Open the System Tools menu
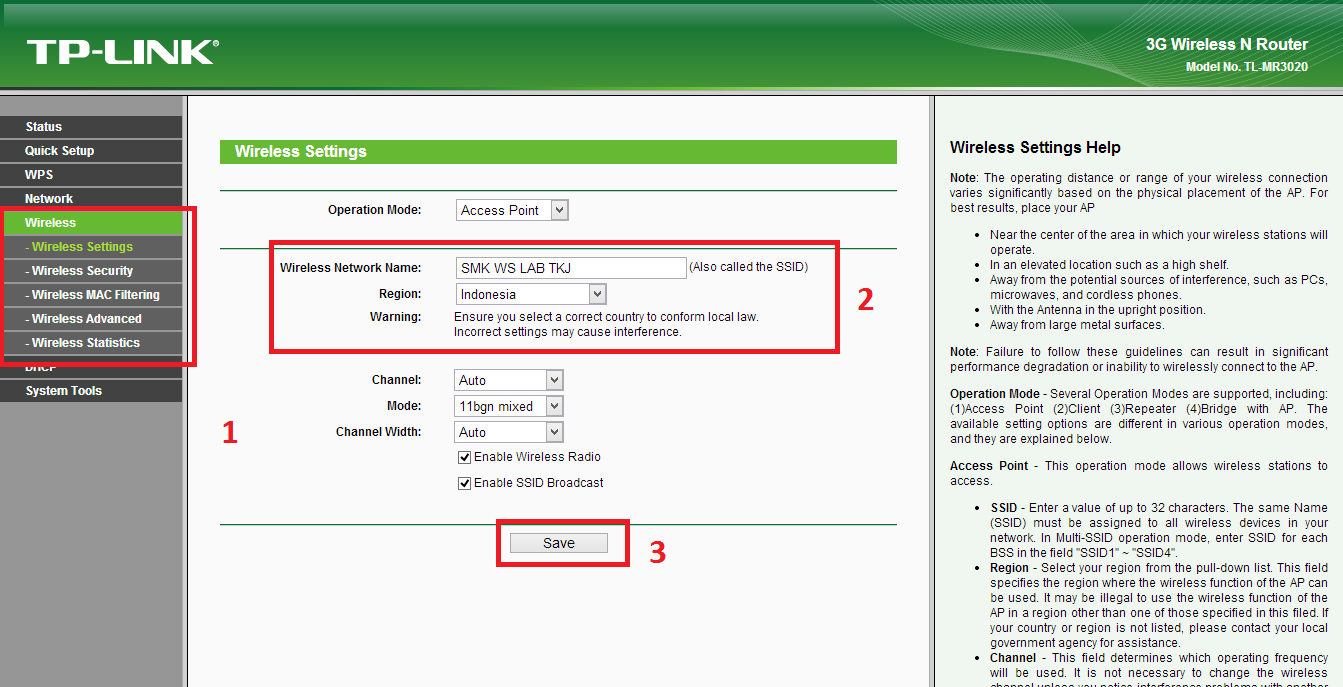The width and height of the screenshot is (1343, 687). coord(91,391)
